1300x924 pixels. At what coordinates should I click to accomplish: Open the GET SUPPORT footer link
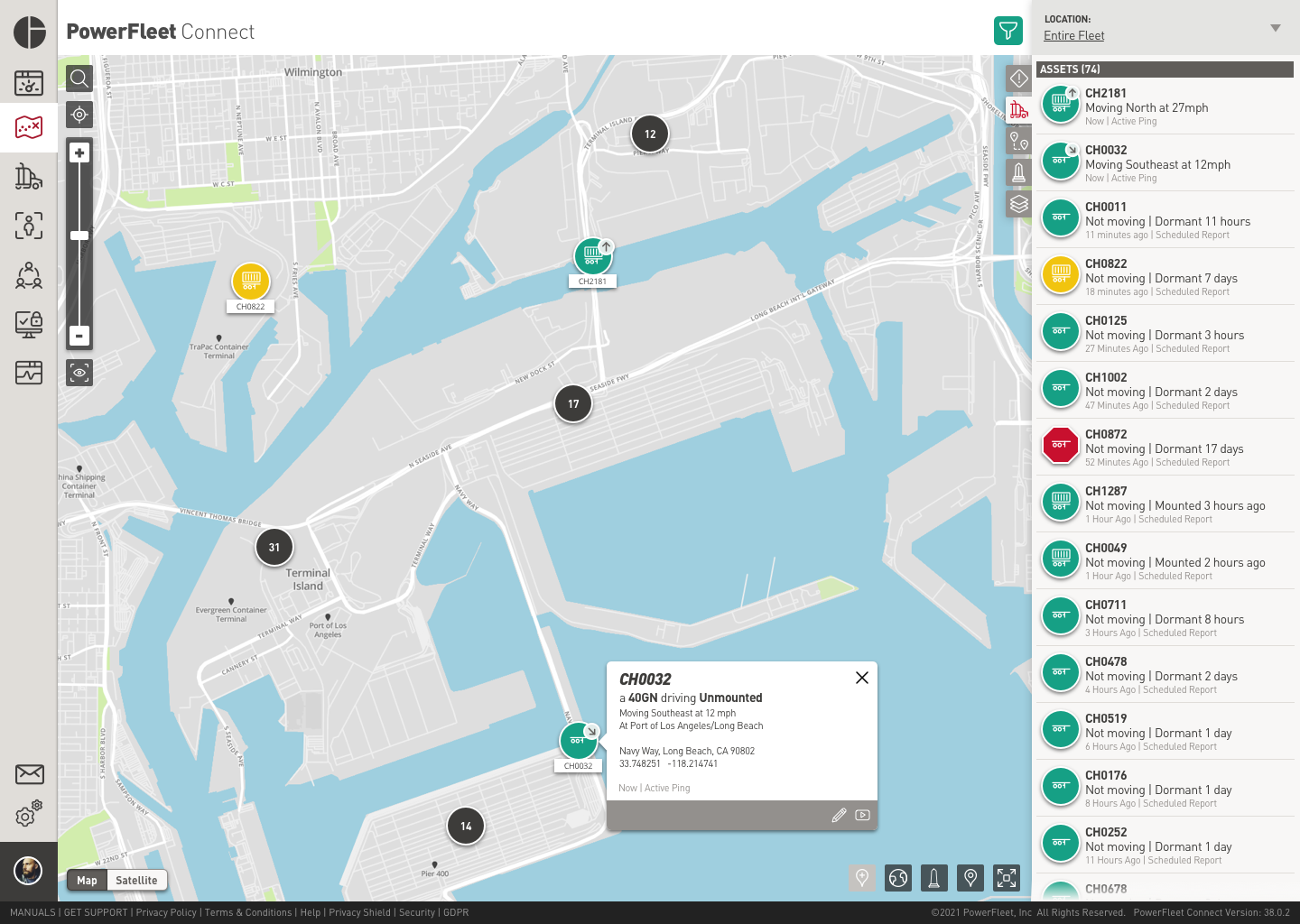(96, 912)
